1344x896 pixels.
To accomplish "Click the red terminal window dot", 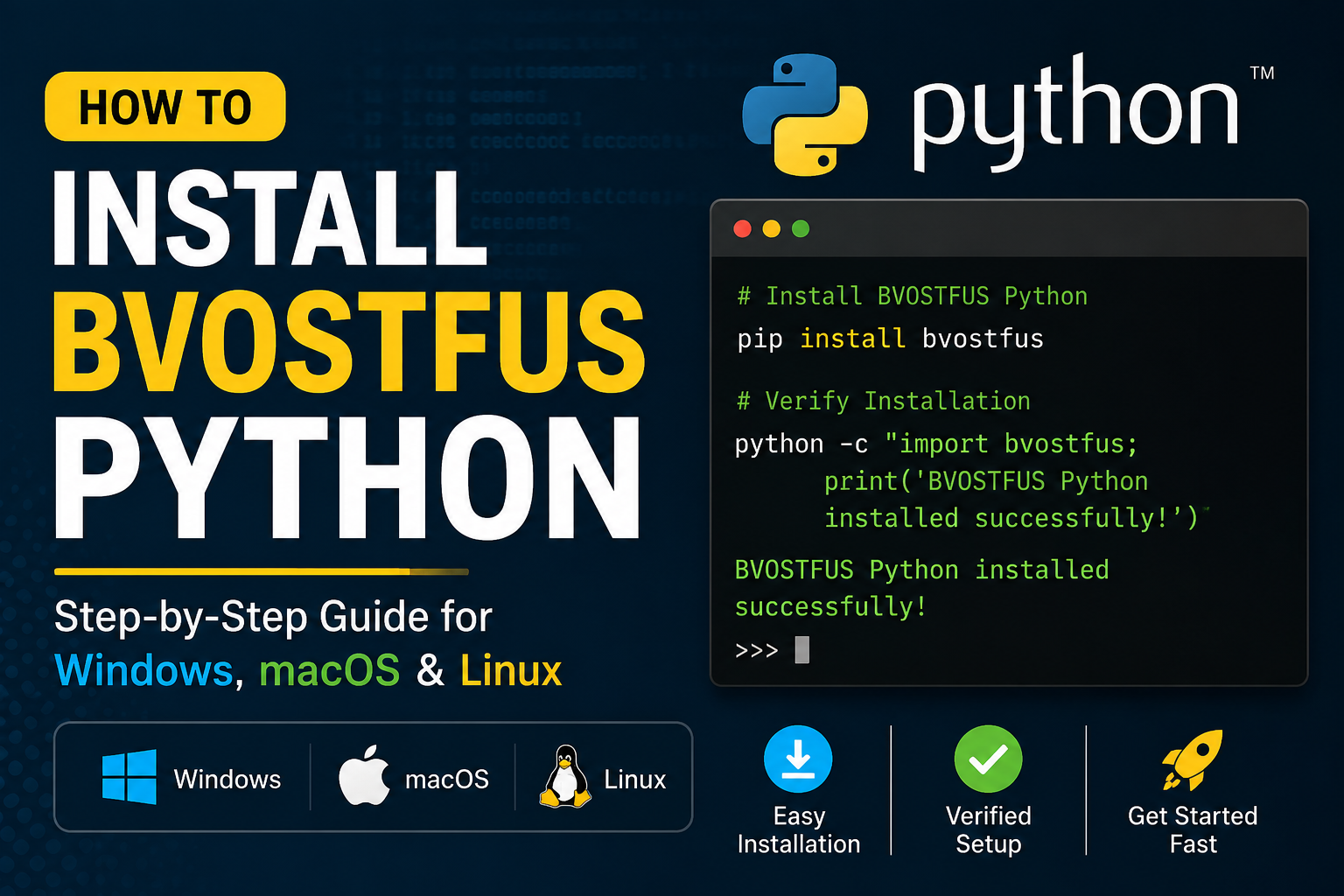I will 742,228.
